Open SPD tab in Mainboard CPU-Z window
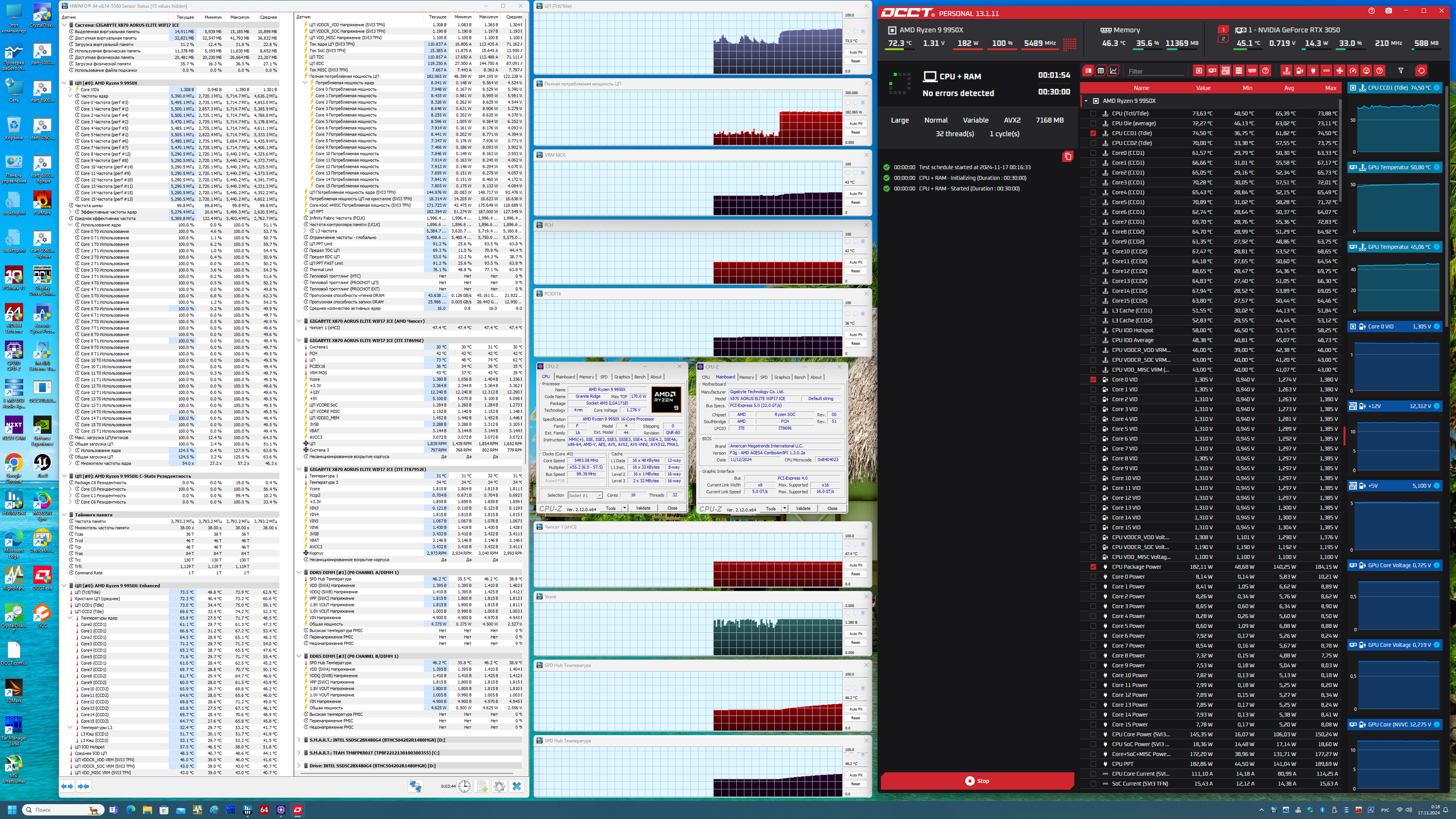This screenshot has height=819, width=1456. [x=763, y=377]
